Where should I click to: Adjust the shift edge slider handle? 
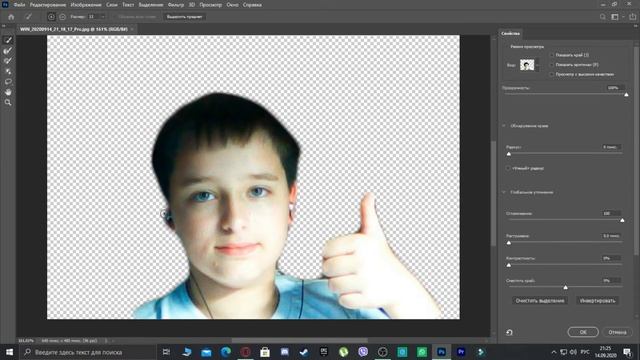pyautogui.click(x=565, y=288)
